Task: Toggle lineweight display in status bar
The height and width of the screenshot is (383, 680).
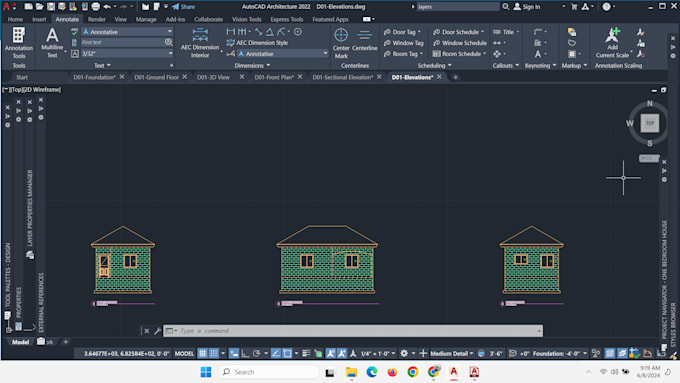Action: point(306,354)
